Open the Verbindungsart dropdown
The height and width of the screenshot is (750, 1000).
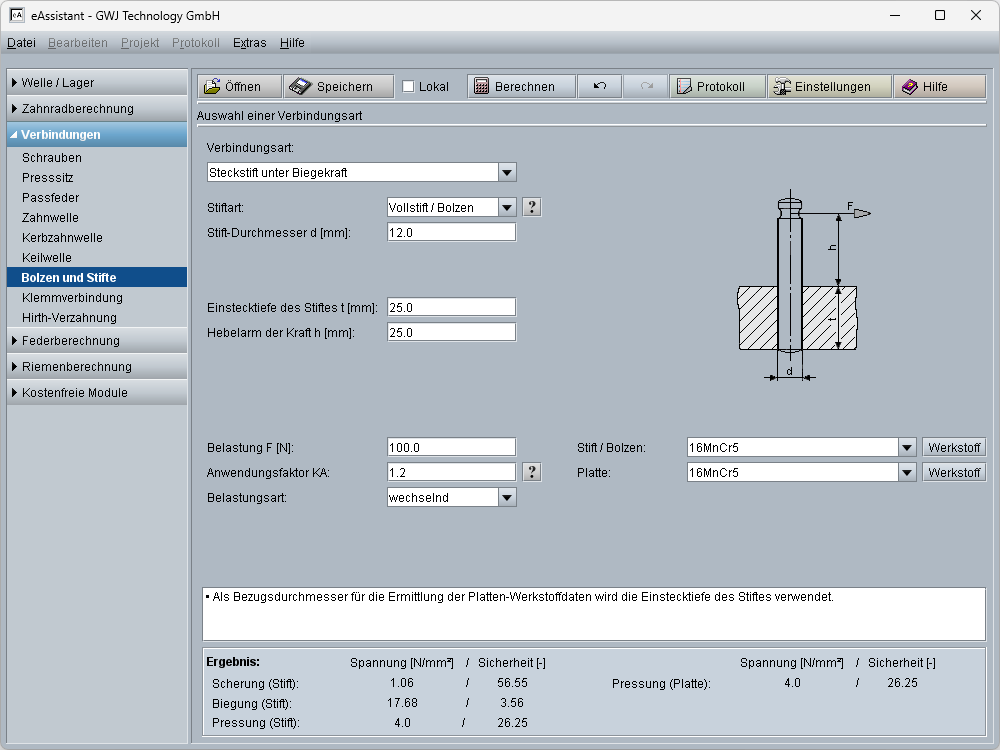pos(507,172)
